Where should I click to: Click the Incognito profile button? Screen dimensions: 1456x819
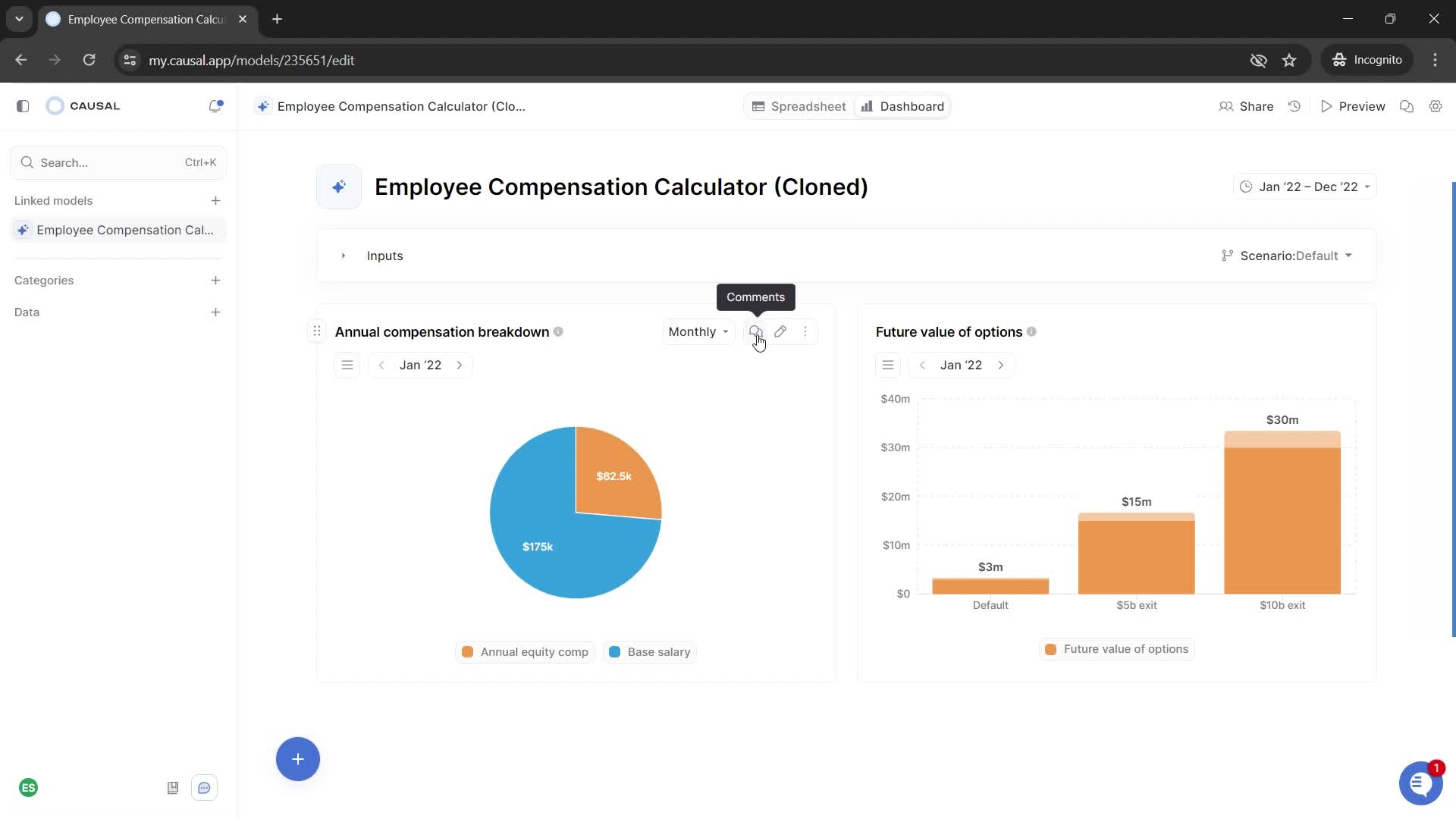coord(1368,60)
